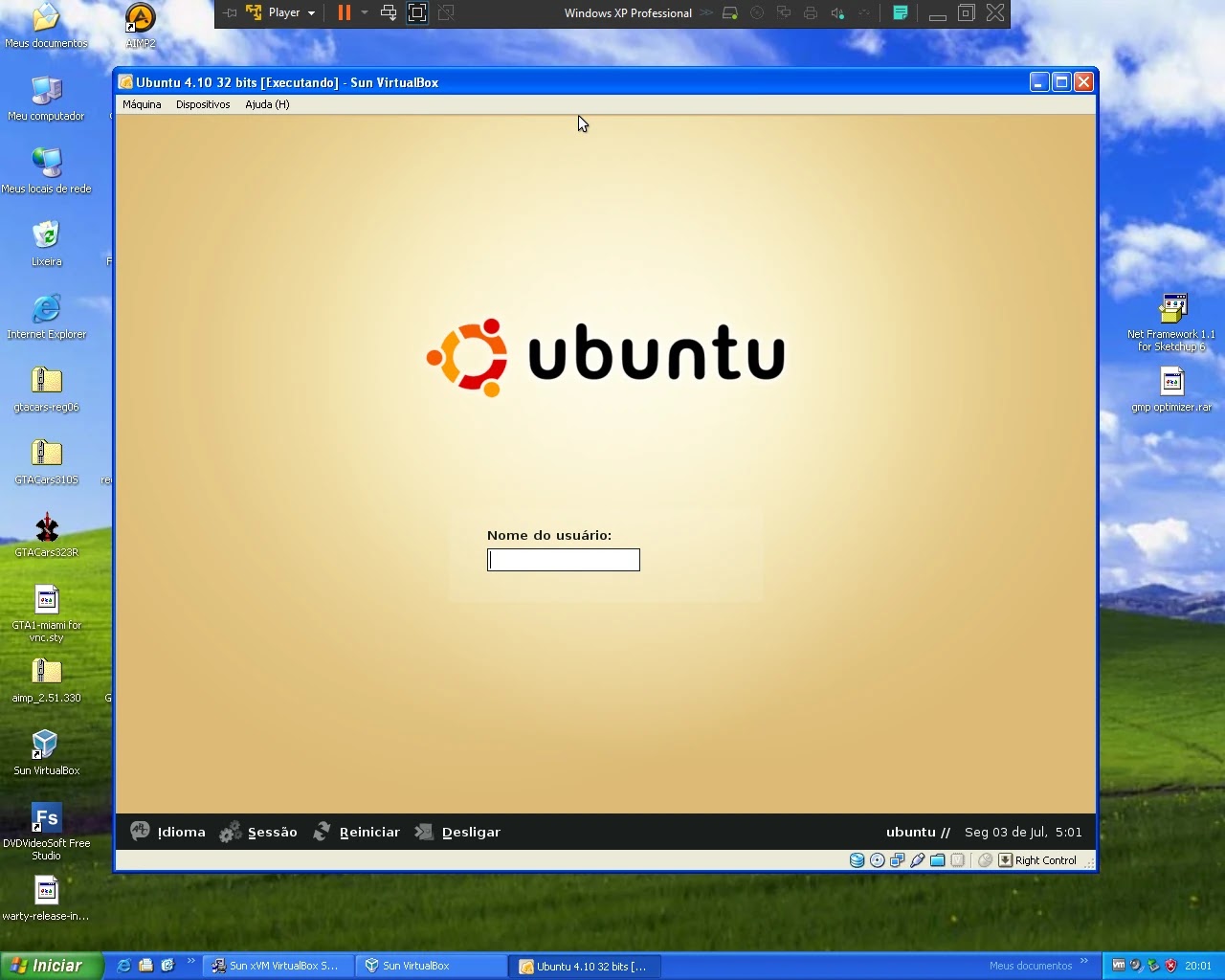Expand the power options arrow beside pause
1225x980 pixels.
[x=365, y=12]
